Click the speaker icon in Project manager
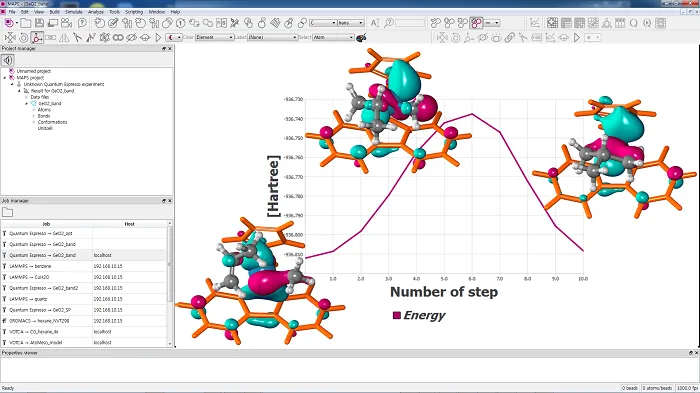The image size is (700, 393). pos(8,60)
